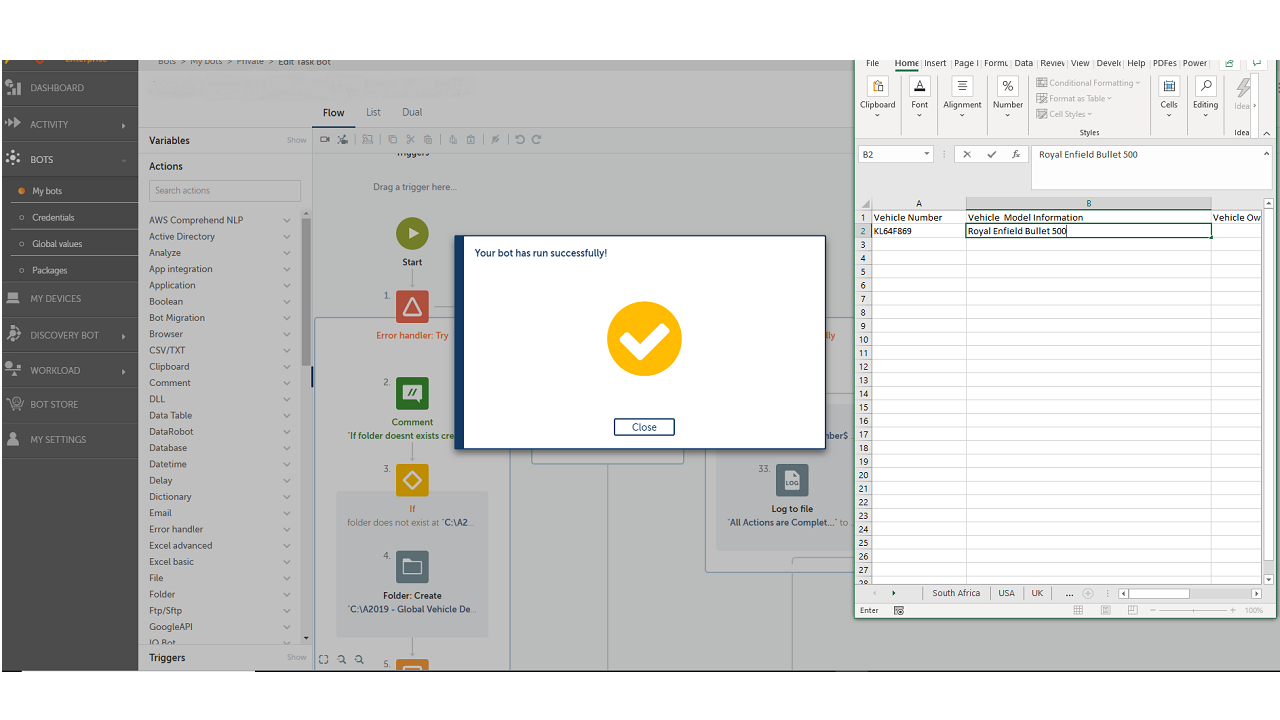The image size is (1280, 720).
Task: Expand the Database actions group
Action: pos(287,448)
